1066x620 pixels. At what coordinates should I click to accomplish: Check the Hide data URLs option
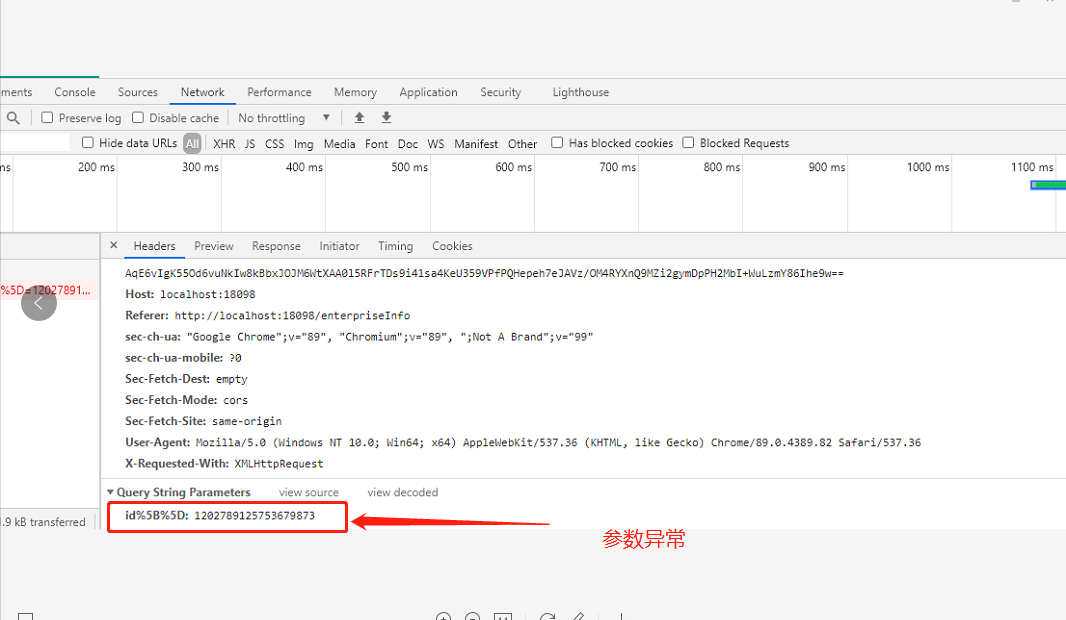(88, 143)
